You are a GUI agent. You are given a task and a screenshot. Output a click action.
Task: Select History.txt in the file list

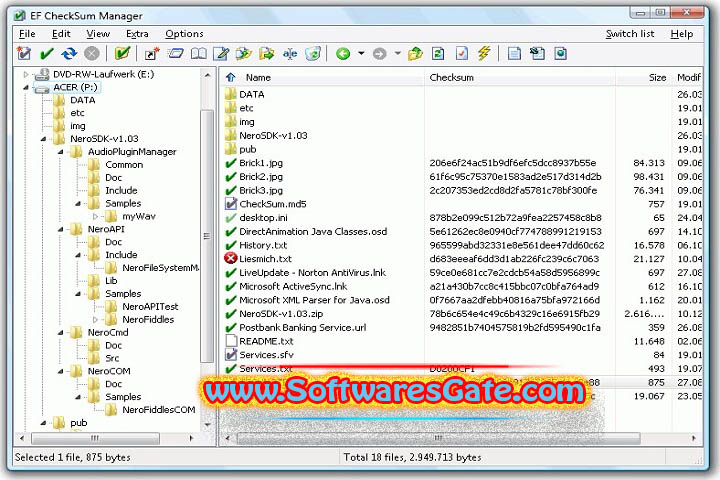[263, 245]
